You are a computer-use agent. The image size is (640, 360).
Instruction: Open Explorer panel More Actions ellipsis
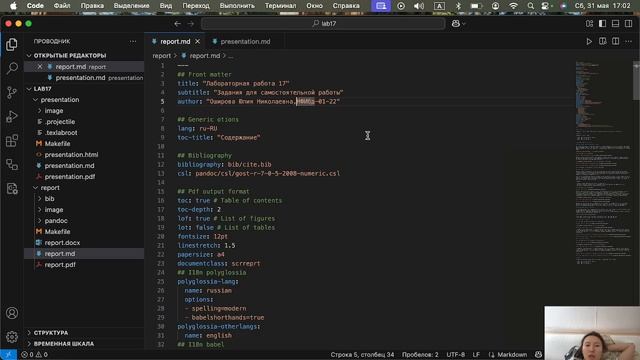133,41
